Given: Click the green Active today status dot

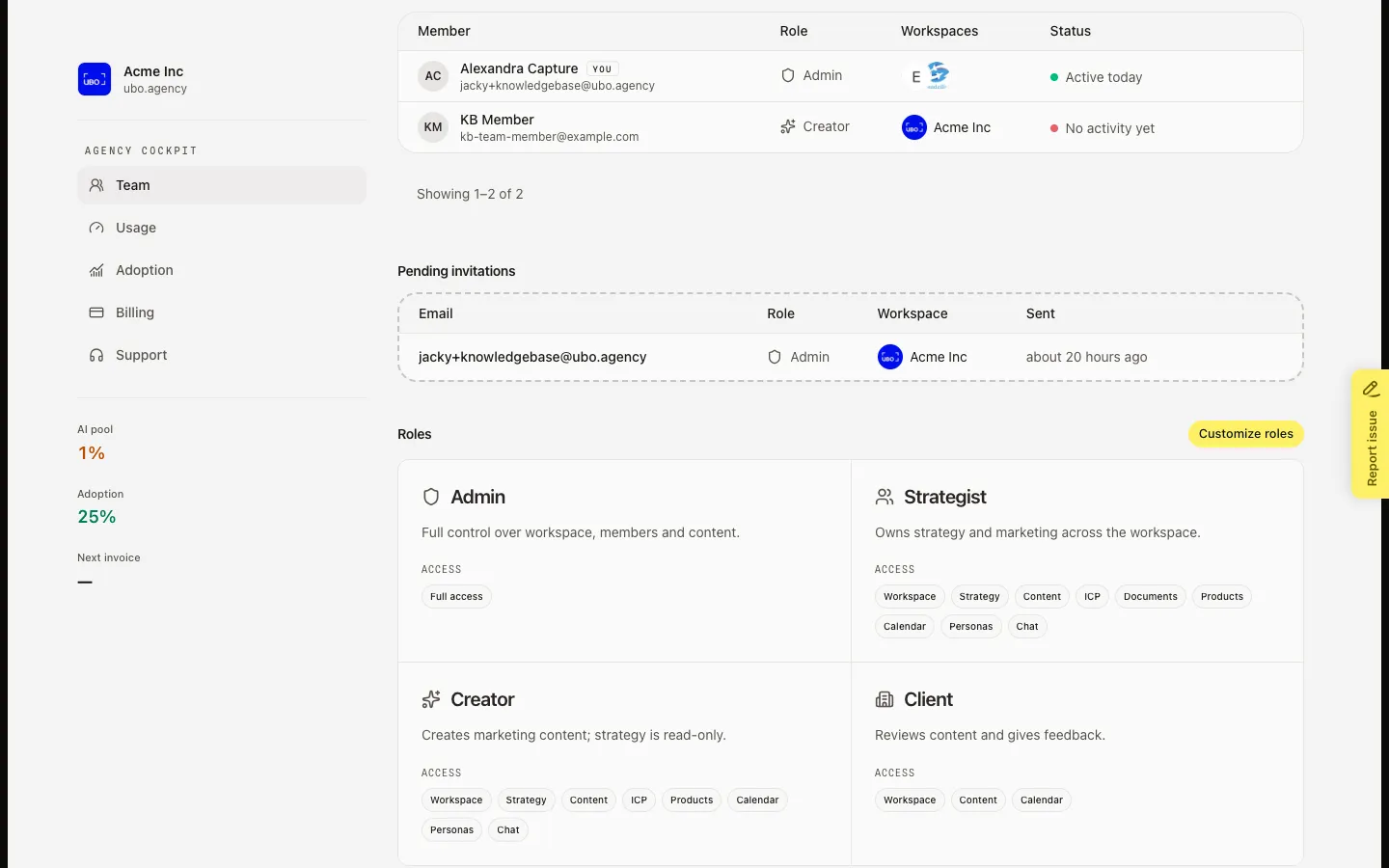Looking at the screenshot, I should [x=1054, y=77].
